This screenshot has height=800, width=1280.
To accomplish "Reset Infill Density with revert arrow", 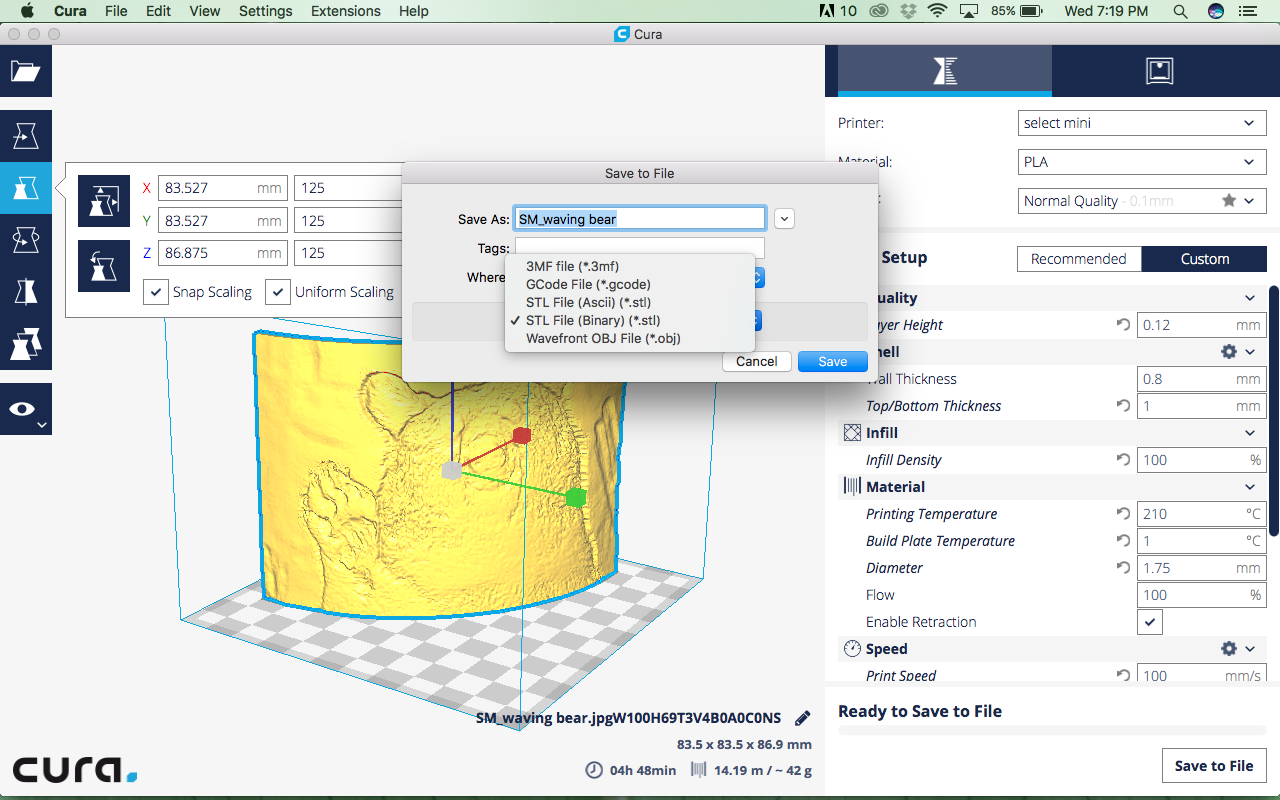I will (x=1123, y=460).
